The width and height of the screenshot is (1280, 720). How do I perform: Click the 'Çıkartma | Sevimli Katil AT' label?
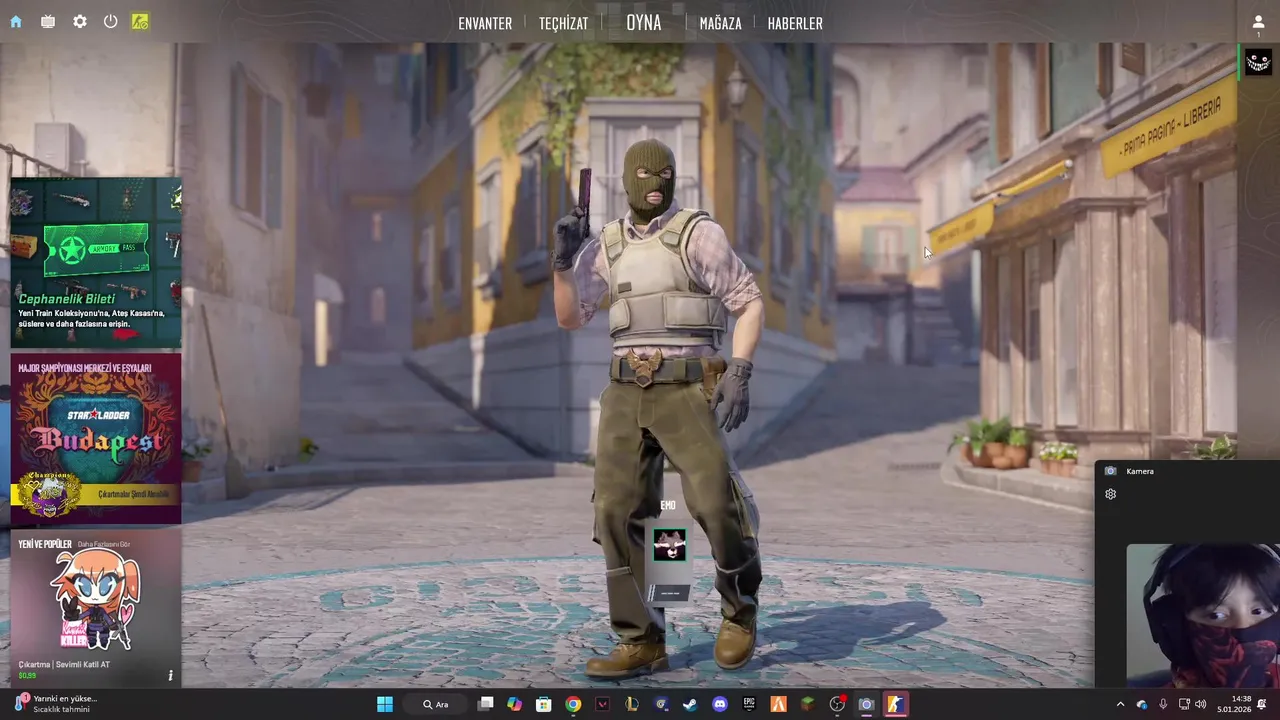pos(64,664)
